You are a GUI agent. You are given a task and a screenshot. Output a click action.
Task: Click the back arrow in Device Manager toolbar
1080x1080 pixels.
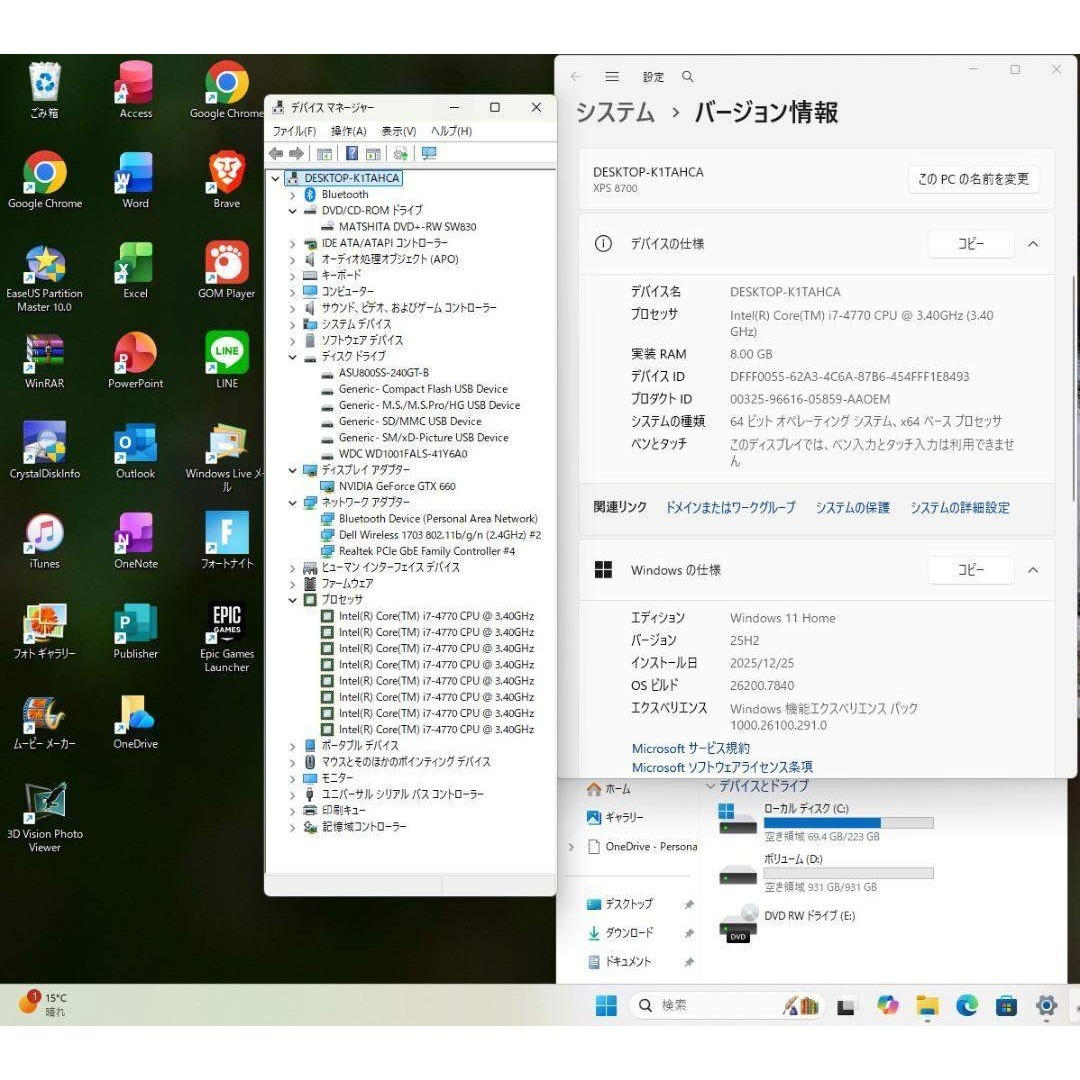[277, 153]
